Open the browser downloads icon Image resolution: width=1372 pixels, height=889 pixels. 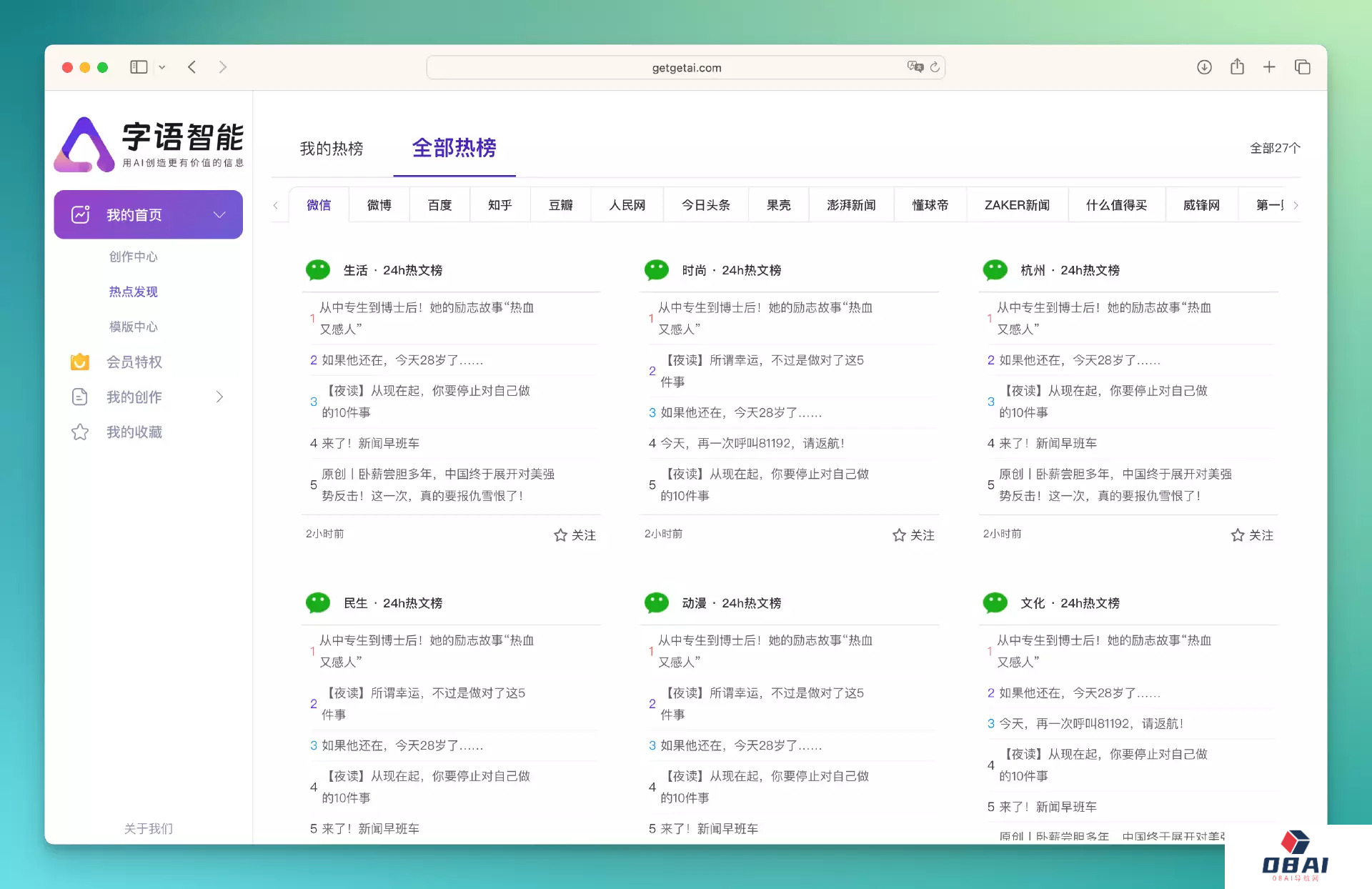tap(1204, 67)
